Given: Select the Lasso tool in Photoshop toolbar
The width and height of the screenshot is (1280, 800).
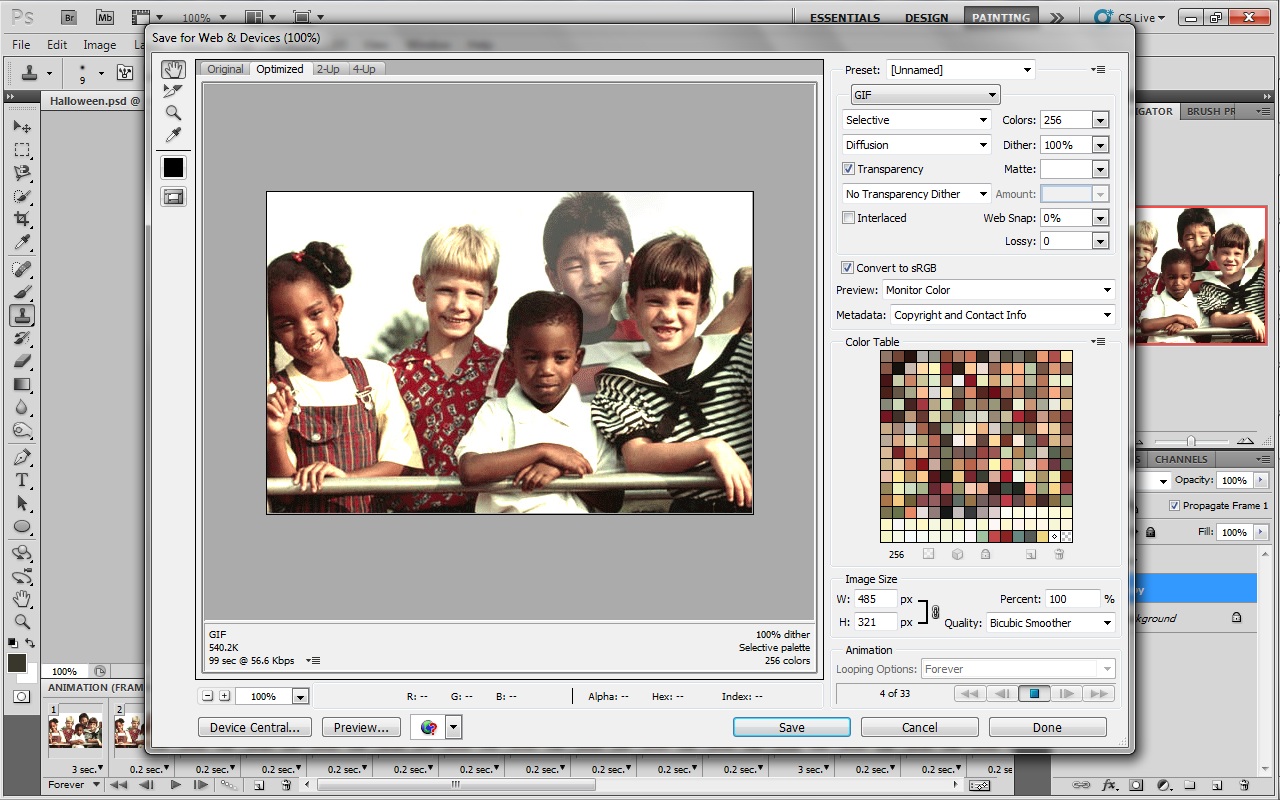Looking at the screenshot, I should tap(21, 173).
